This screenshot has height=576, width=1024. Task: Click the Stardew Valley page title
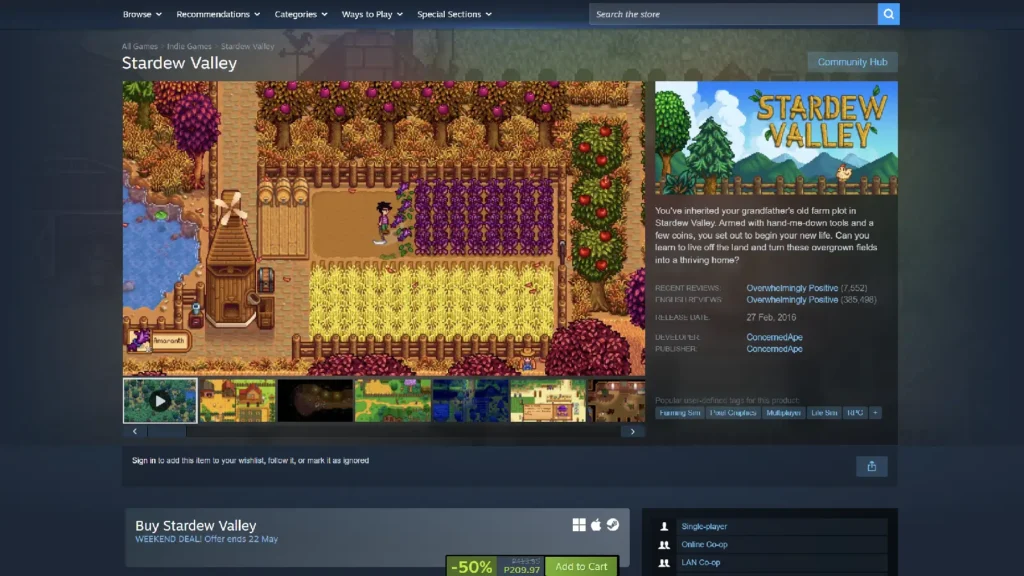pyautogui.click(x=180, y=63)
